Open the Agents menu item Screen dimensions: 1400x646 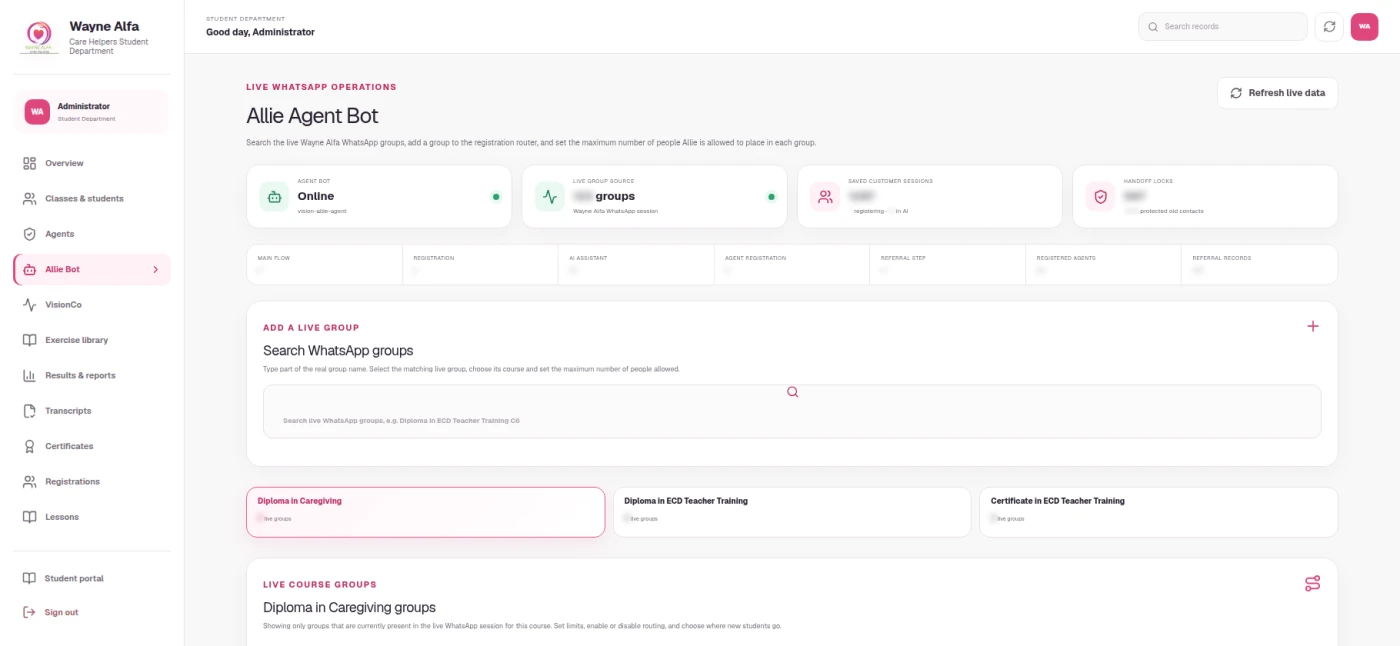coord(92,234)
